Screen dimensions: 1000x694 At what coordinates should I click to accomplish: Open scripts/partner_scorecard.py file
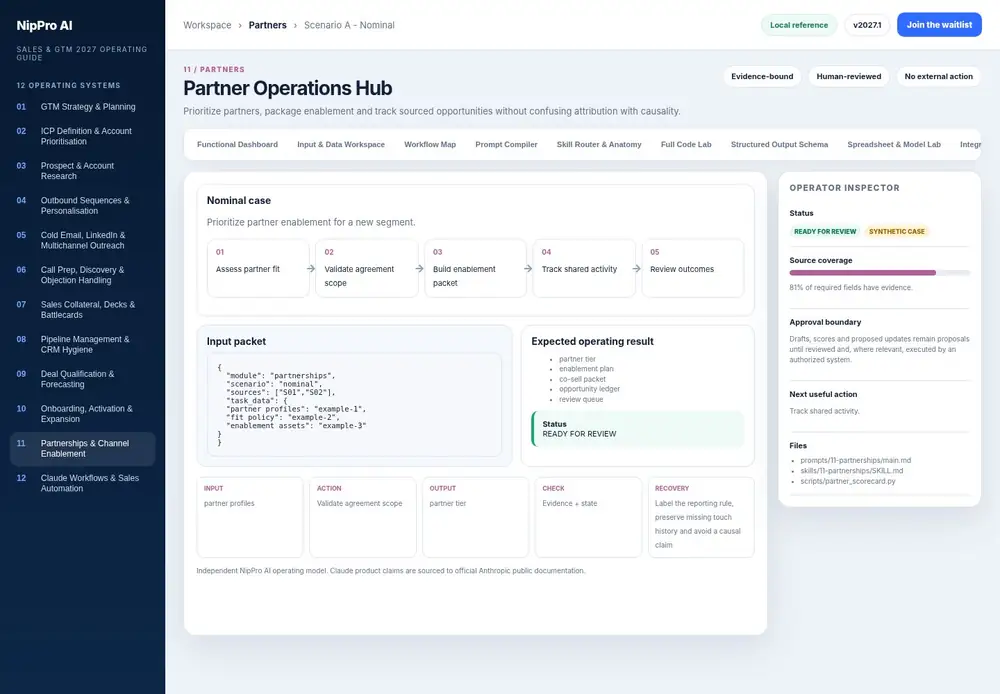pos(848,481)
